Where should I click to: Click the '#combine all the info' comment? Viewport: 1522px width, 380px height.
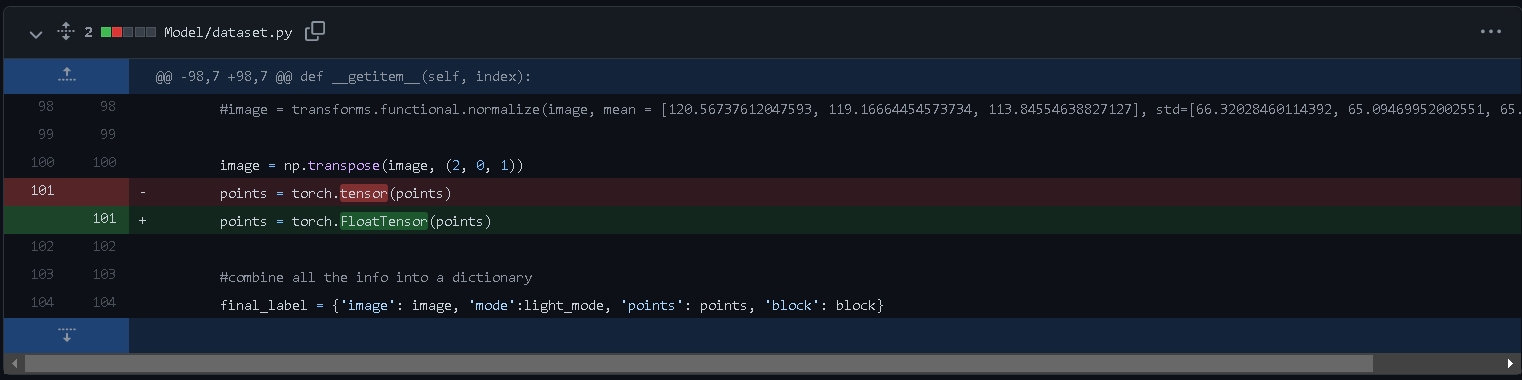[x=376, y=277]
